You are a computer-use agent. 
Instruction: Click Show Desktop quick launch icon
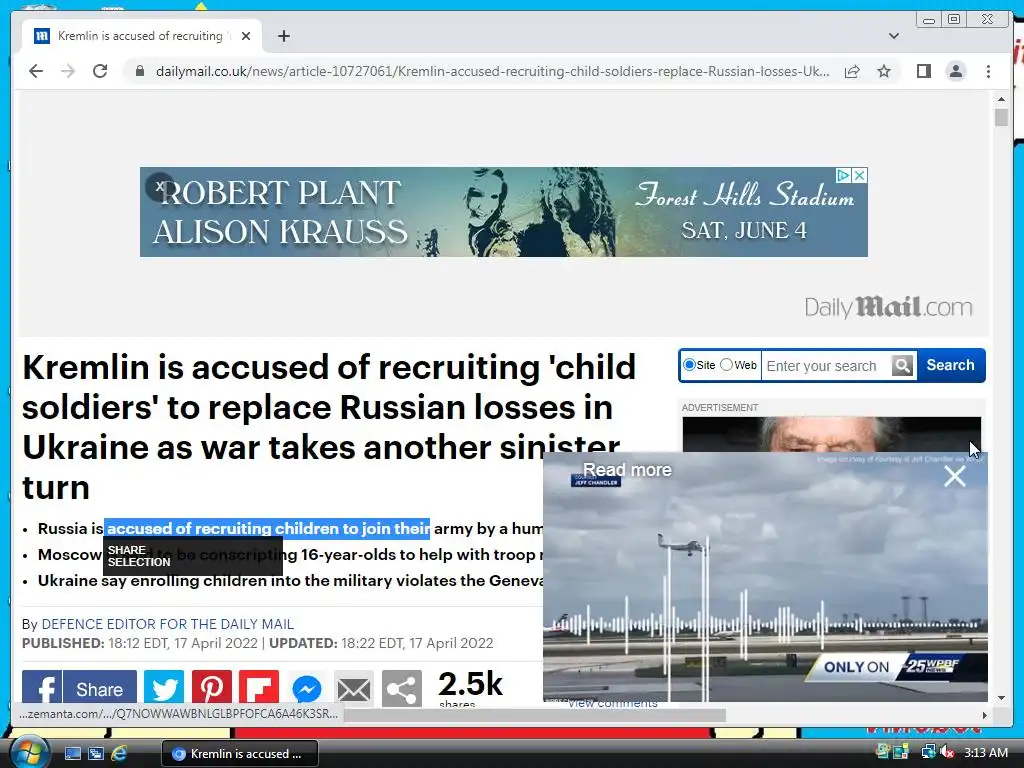point(72,754)
